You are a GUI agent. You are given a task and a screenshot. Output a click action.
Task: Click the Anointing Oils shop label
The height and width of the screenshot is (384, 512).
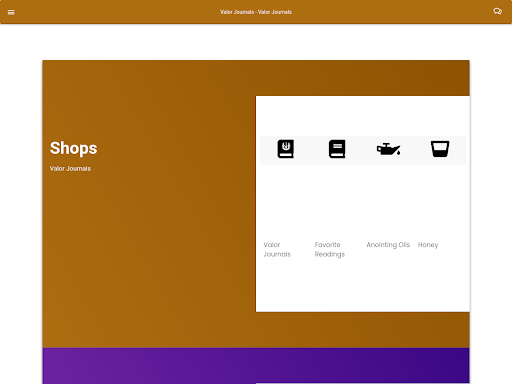pos(388,245)
